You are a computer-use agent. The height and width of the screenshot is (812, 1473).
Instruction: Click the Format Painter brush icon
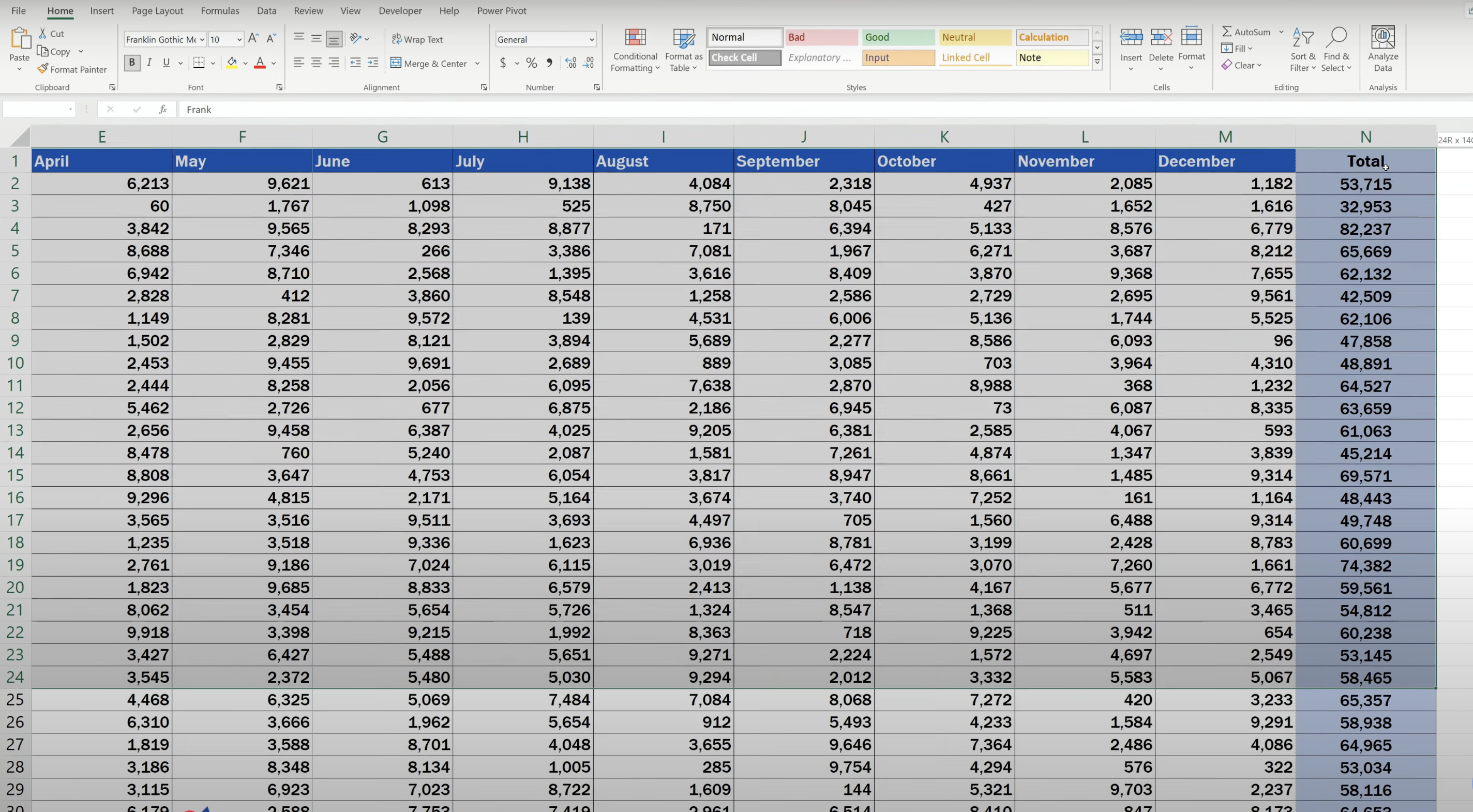pos(43,69)
